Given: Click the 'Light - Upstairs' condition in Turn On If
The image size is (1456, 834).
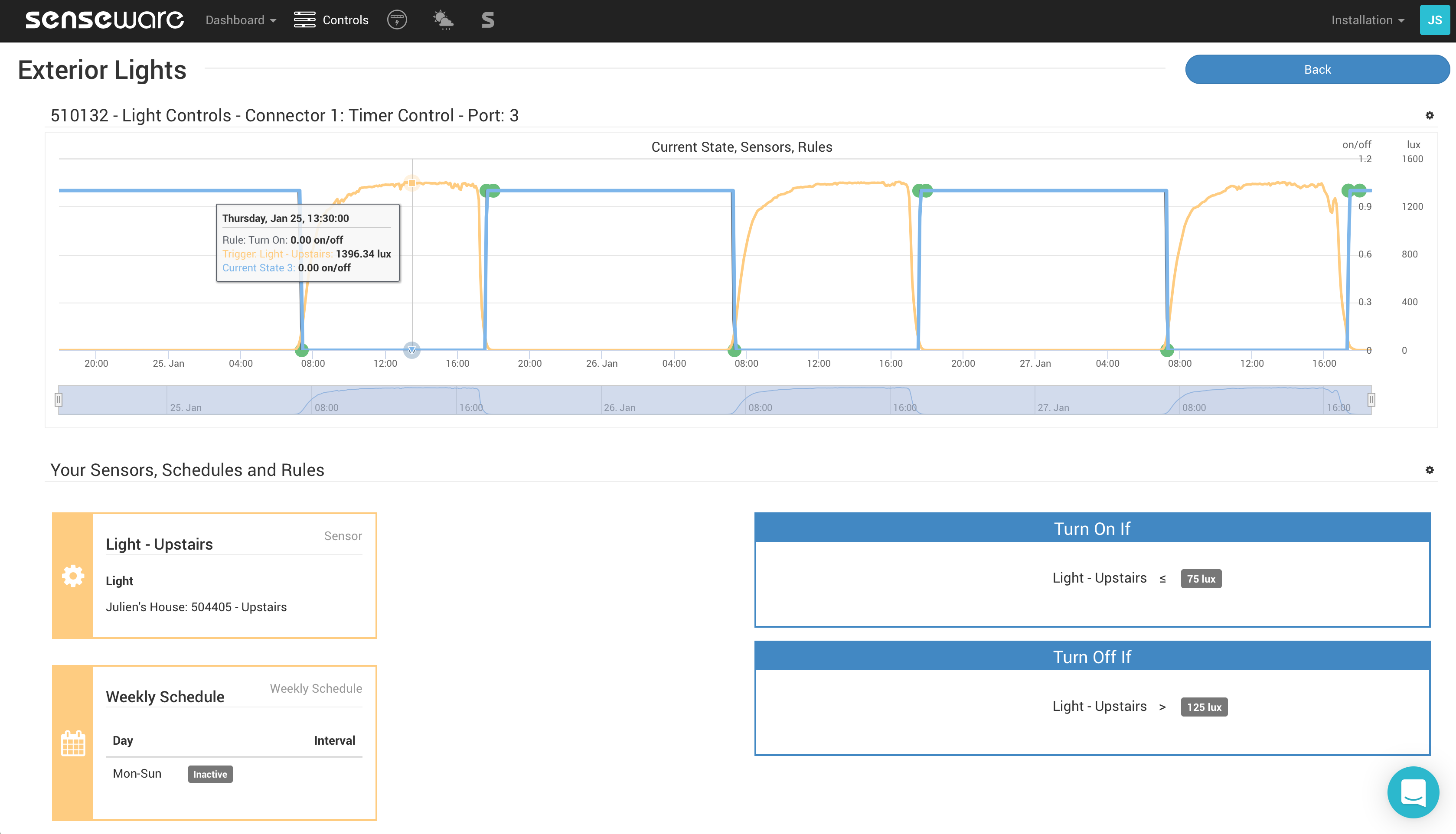Looking at the screenshot, I should click(1099, 578).
